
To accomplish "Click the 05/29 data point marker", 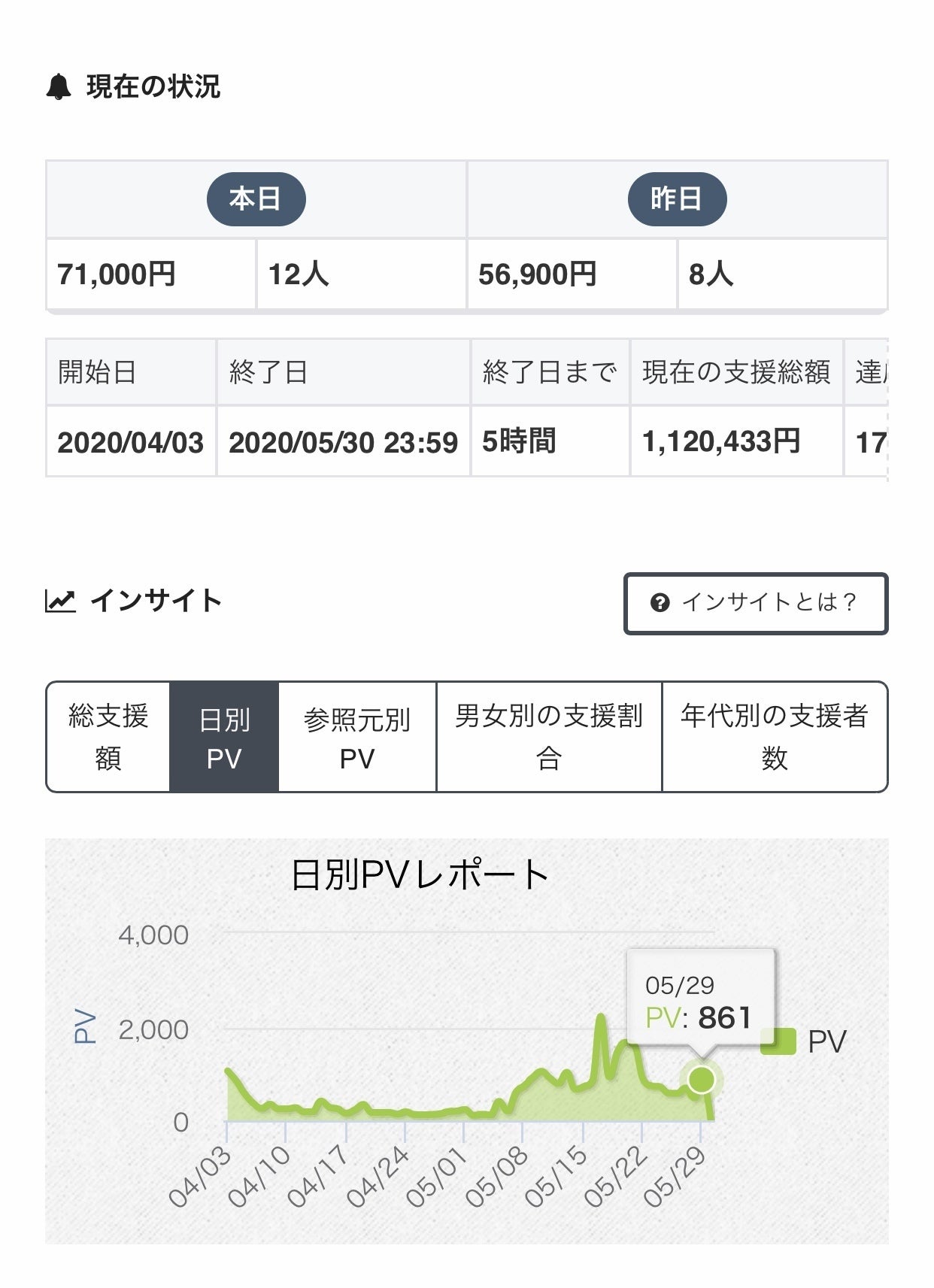I will [701, 1080].
